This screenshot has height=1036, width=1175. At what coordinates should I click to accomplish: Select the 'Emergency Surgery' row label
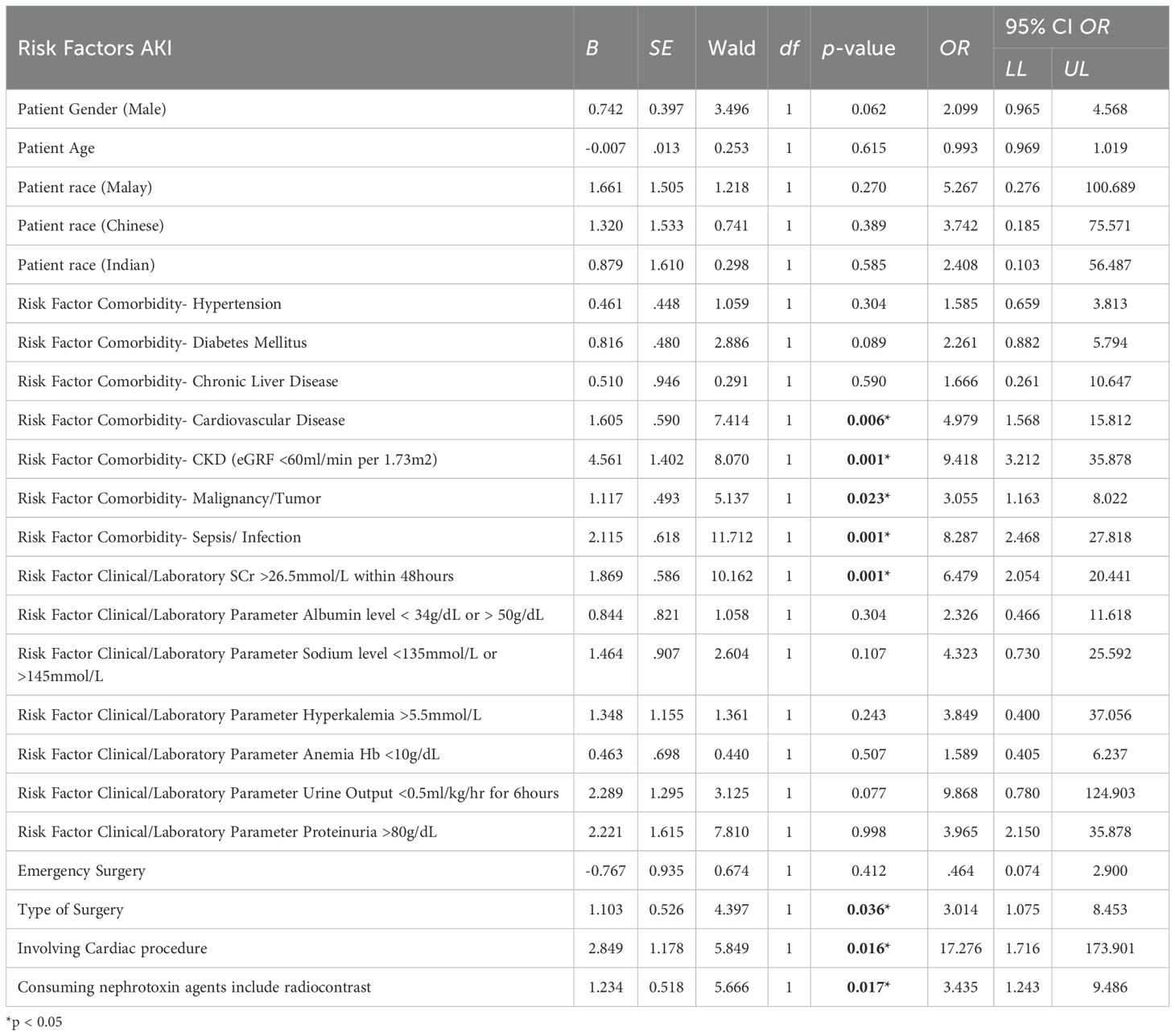[81, 871]
